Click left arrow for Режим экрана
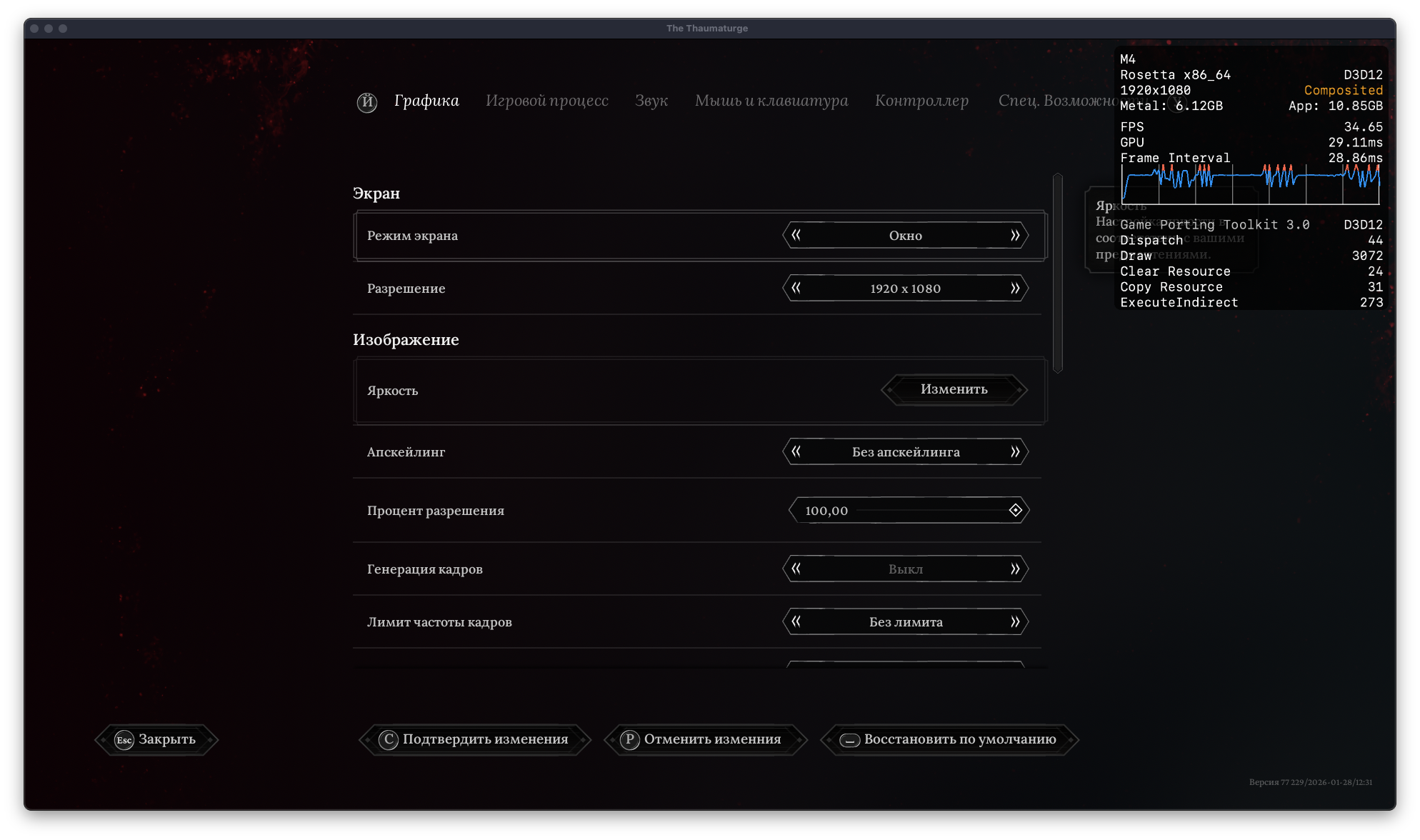 click(x=796, y=235)
